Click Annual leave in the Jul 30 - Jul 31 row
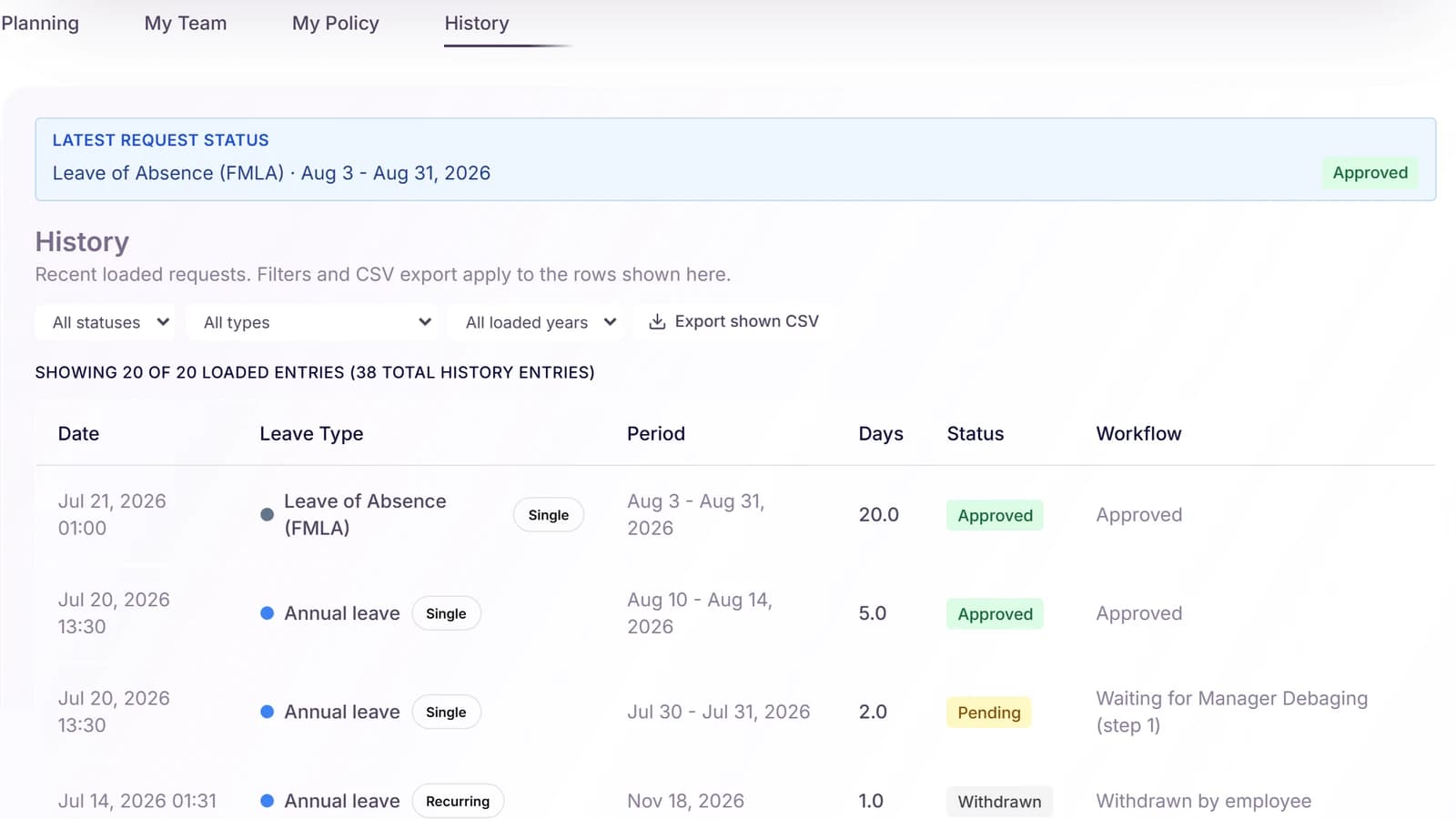Image resolution: width=1456 pixels, height=819 pixels. pos(341,712)
